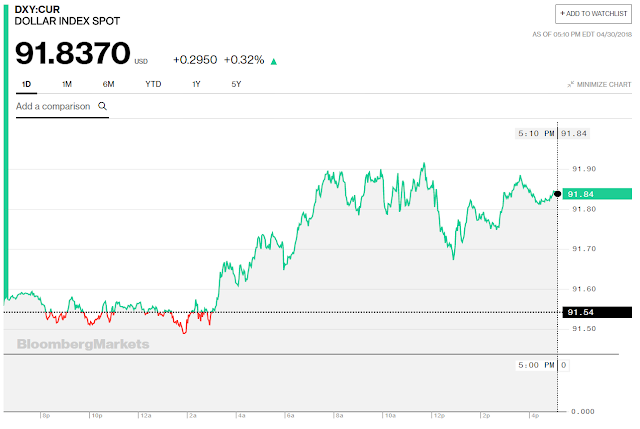Click the green 91.84 price label
This screenshot has width=640, height=429.
pyautogui.click(x=597, y=194)
